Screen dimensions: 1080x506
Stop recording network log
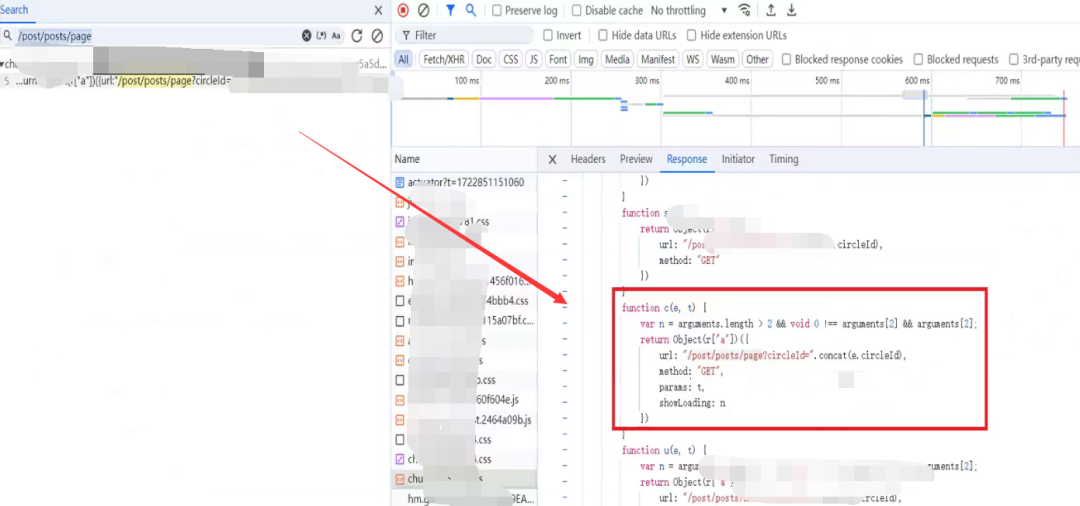[x=403, y=10]
